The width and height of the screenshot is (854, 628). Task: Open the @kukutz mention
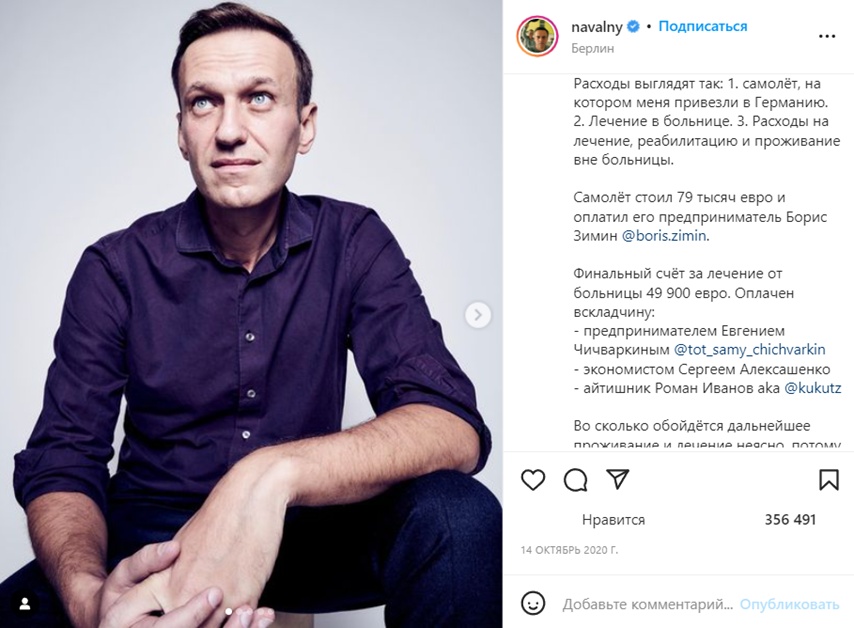tap(812, 388)
